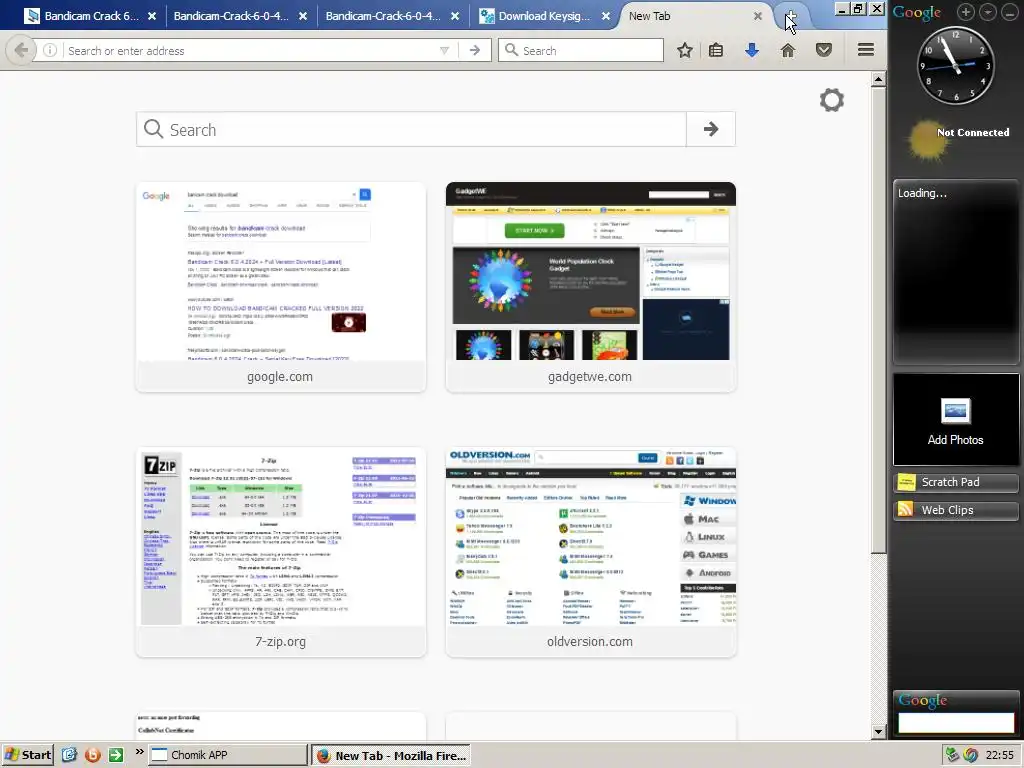Add gadgets with sidebar plus icon
The width and height of the screenshot is (1024, 768).
point(966,12)
